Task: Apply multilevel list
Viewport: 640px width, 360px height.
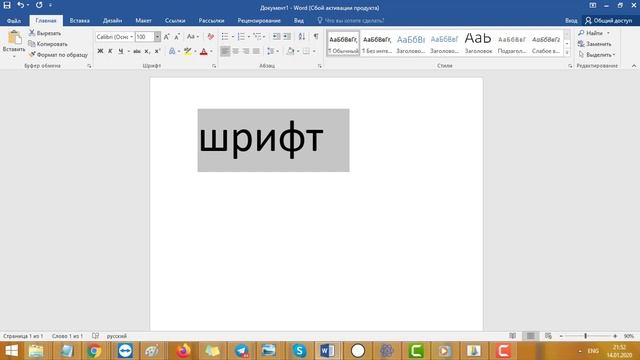Action: pyautogui.click(x=257, y=37)
